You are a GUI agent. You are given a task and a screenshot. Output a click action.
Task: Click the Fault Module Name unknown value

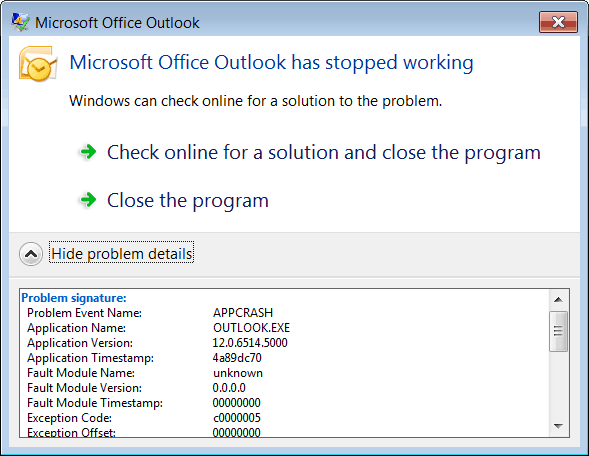coord(238,373)
